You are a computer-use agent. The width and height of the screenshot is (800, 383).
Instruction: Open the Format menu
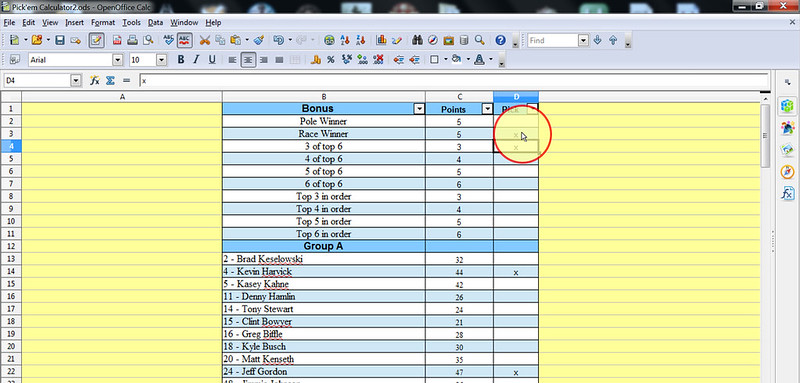(103, 22)
